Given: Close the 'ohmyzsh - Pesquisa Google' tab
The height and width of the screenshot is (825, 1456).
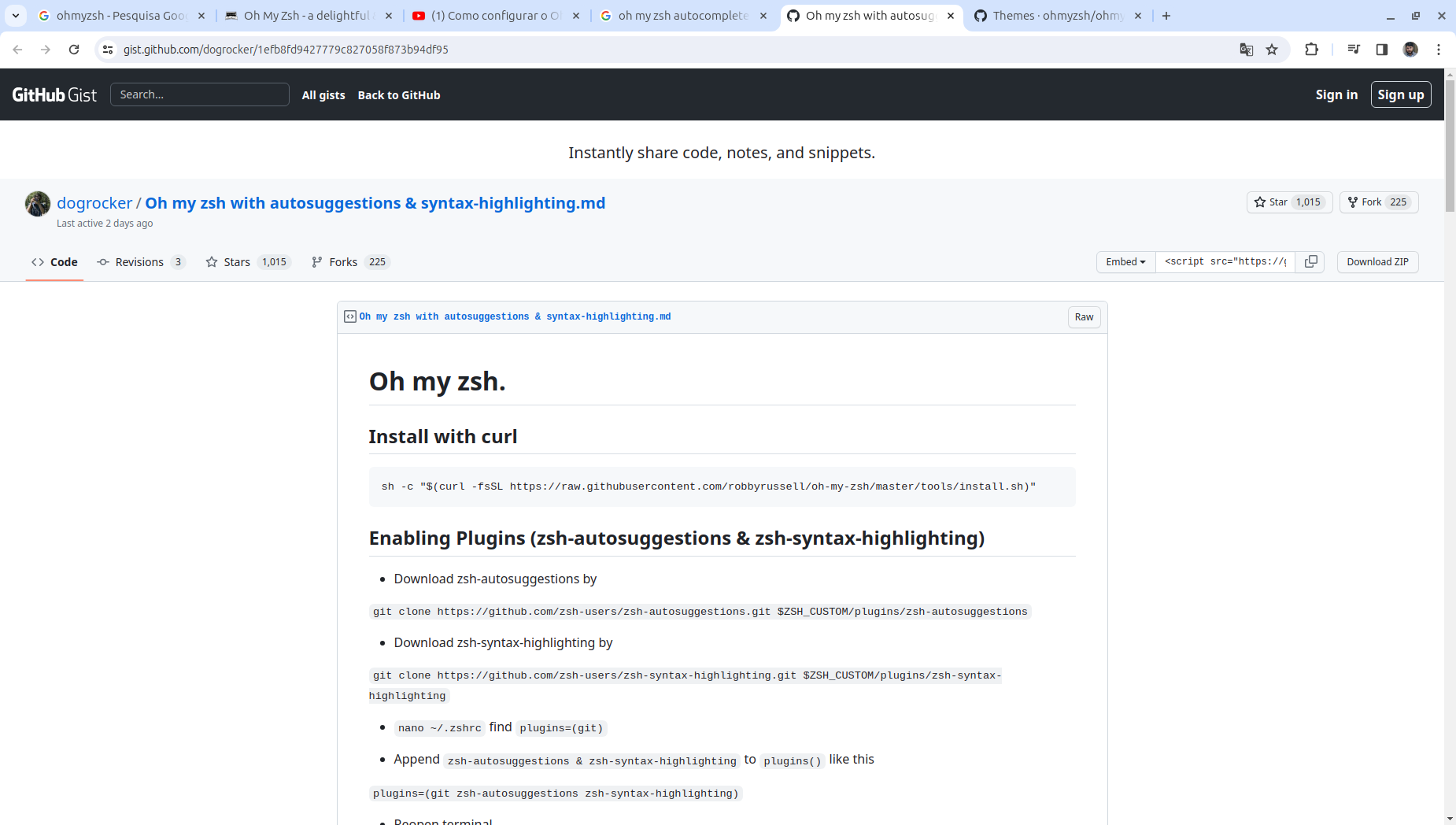Looking at the screenshot, I should 201,16.
